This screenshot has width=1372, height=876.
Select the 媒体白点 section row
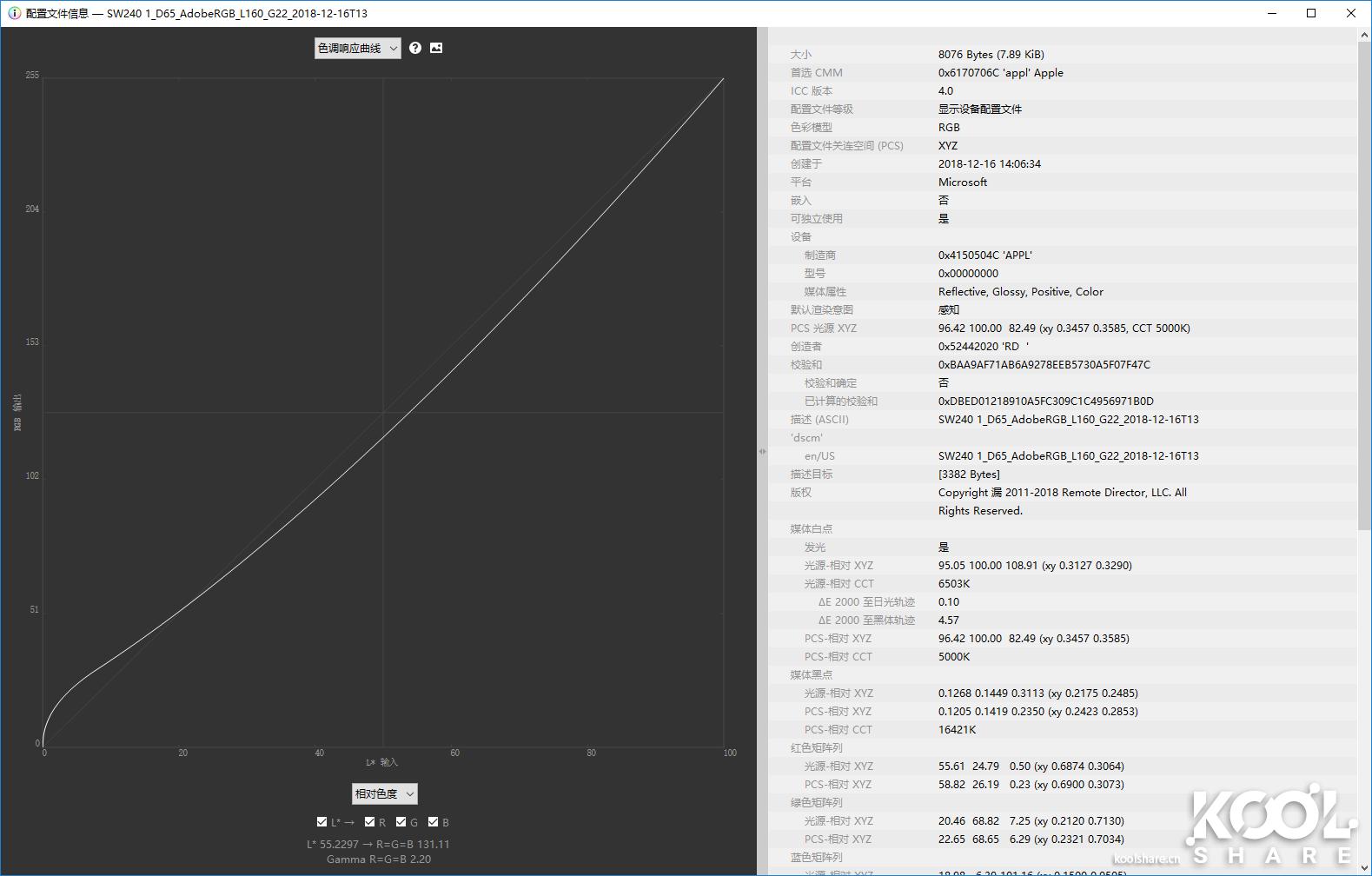pyautogui.click(x=812, y=529)
